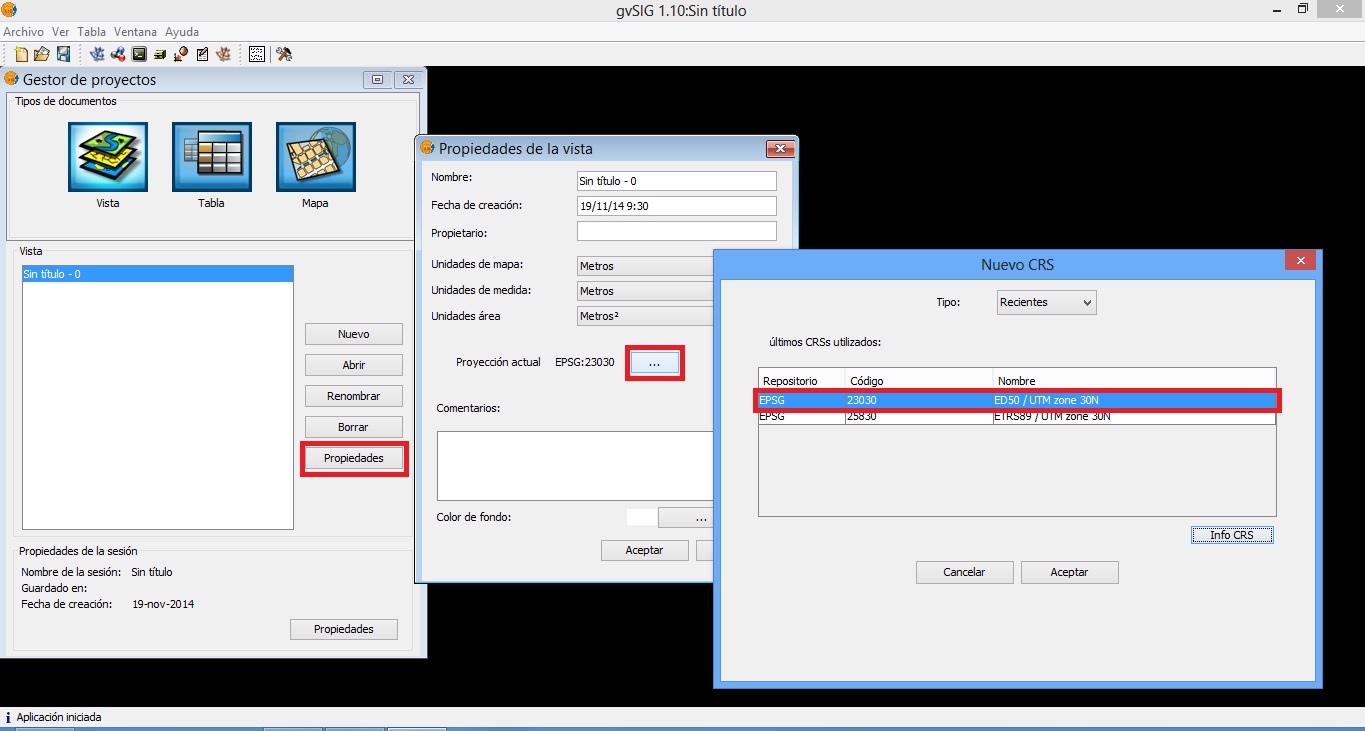Click the projection selector '...' button
Screen dimensions: 1365x731
click(654, 364)
